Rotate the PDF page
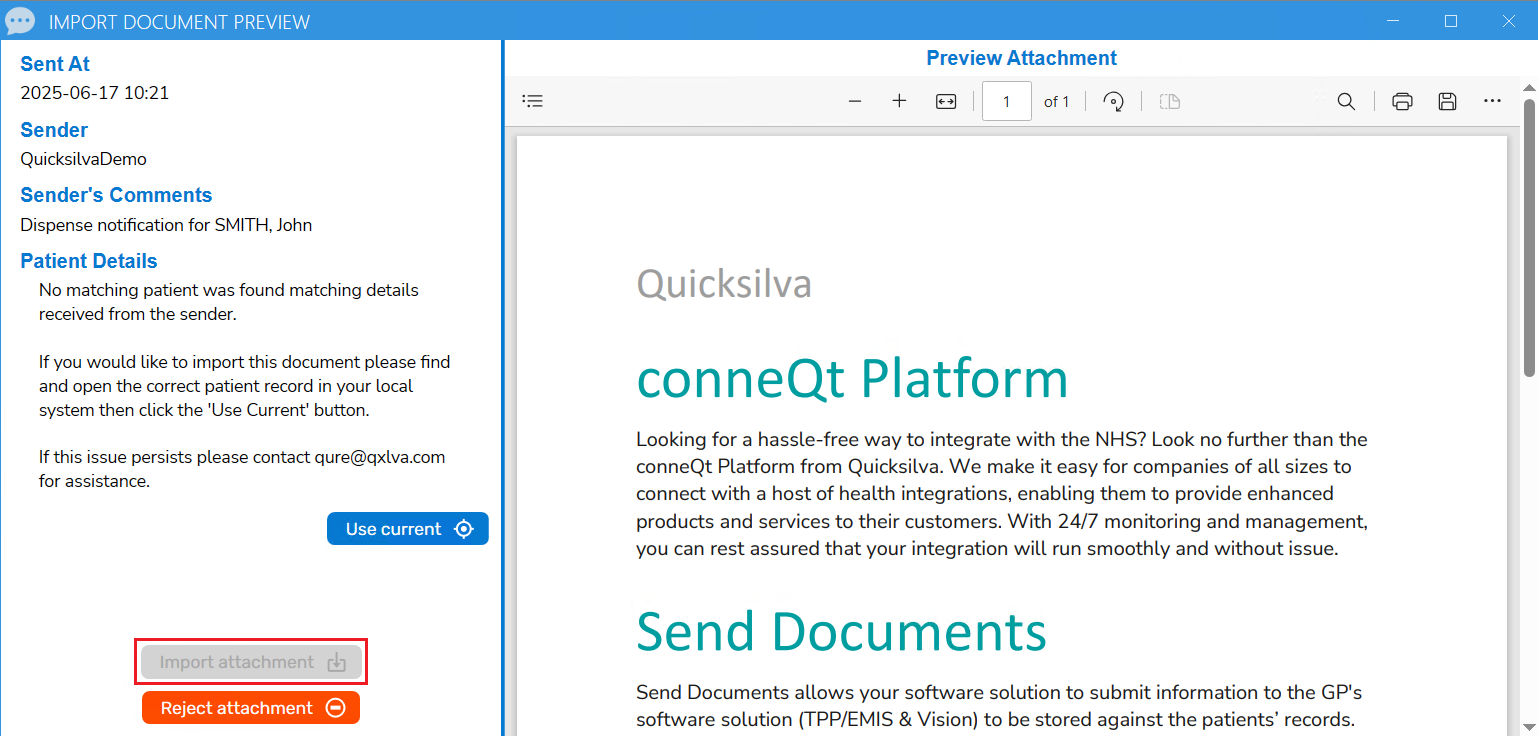This screenshot has width=1538, height=753. point(1113,101)
